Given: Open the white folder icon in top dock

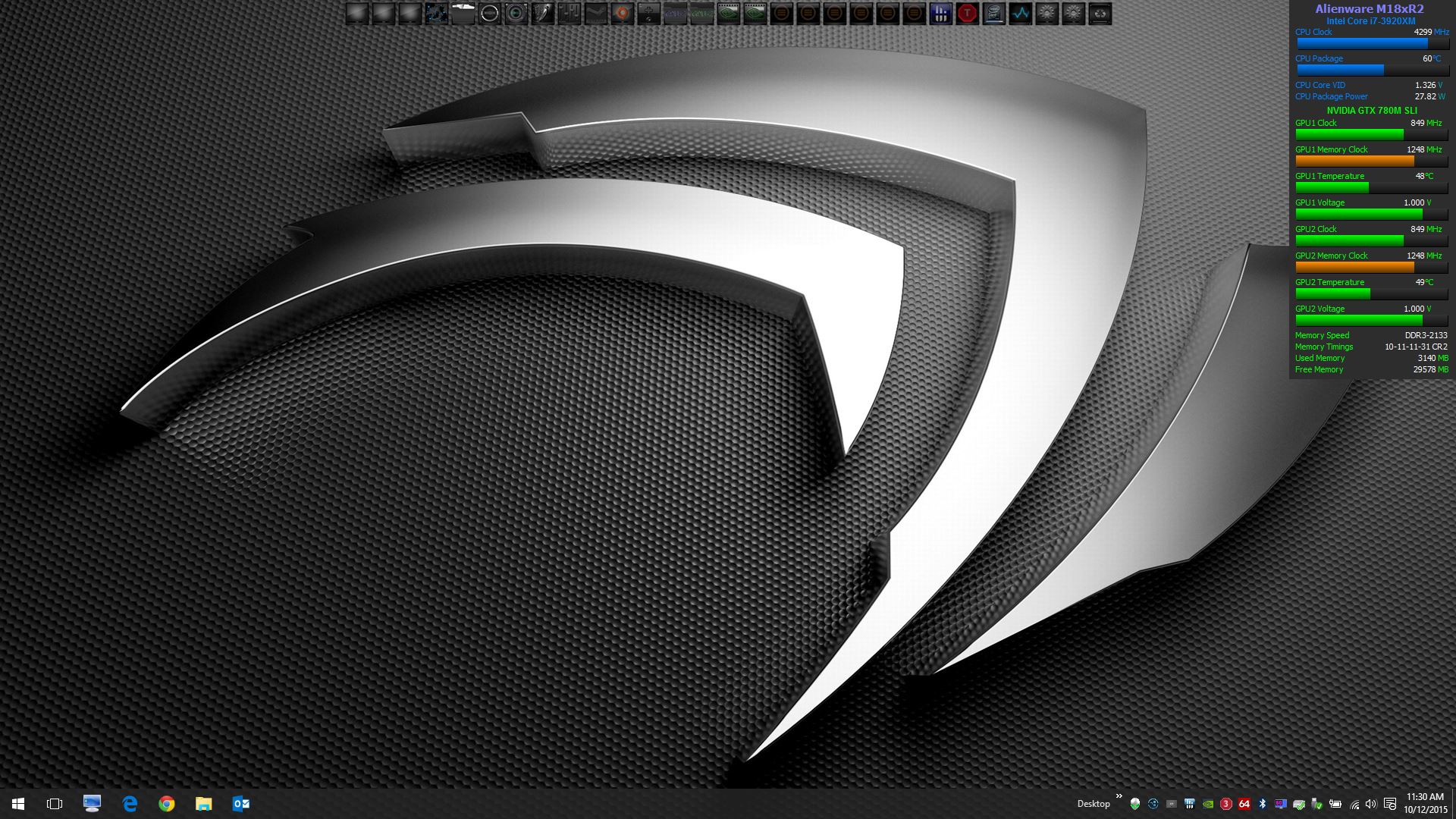Looking at the screenshot, I should pyautogui.click(x=463, y=13).
